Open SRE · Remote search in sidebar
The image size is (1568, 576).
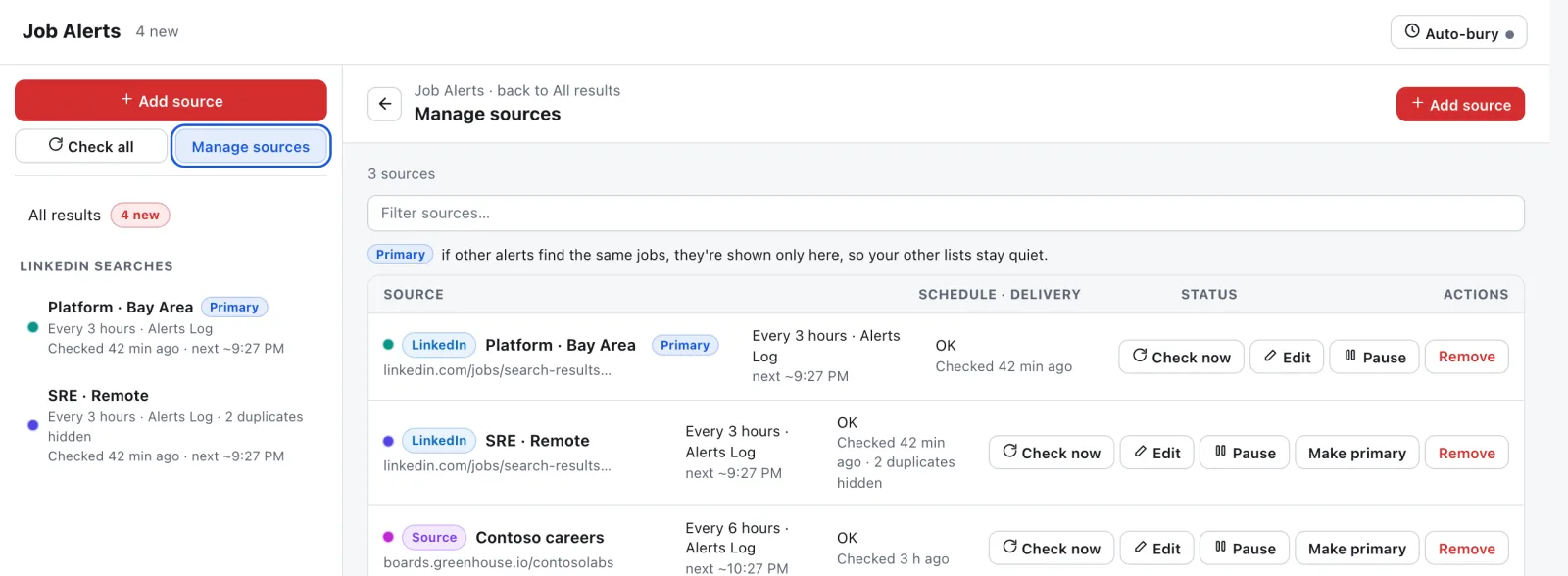point(171,425)
